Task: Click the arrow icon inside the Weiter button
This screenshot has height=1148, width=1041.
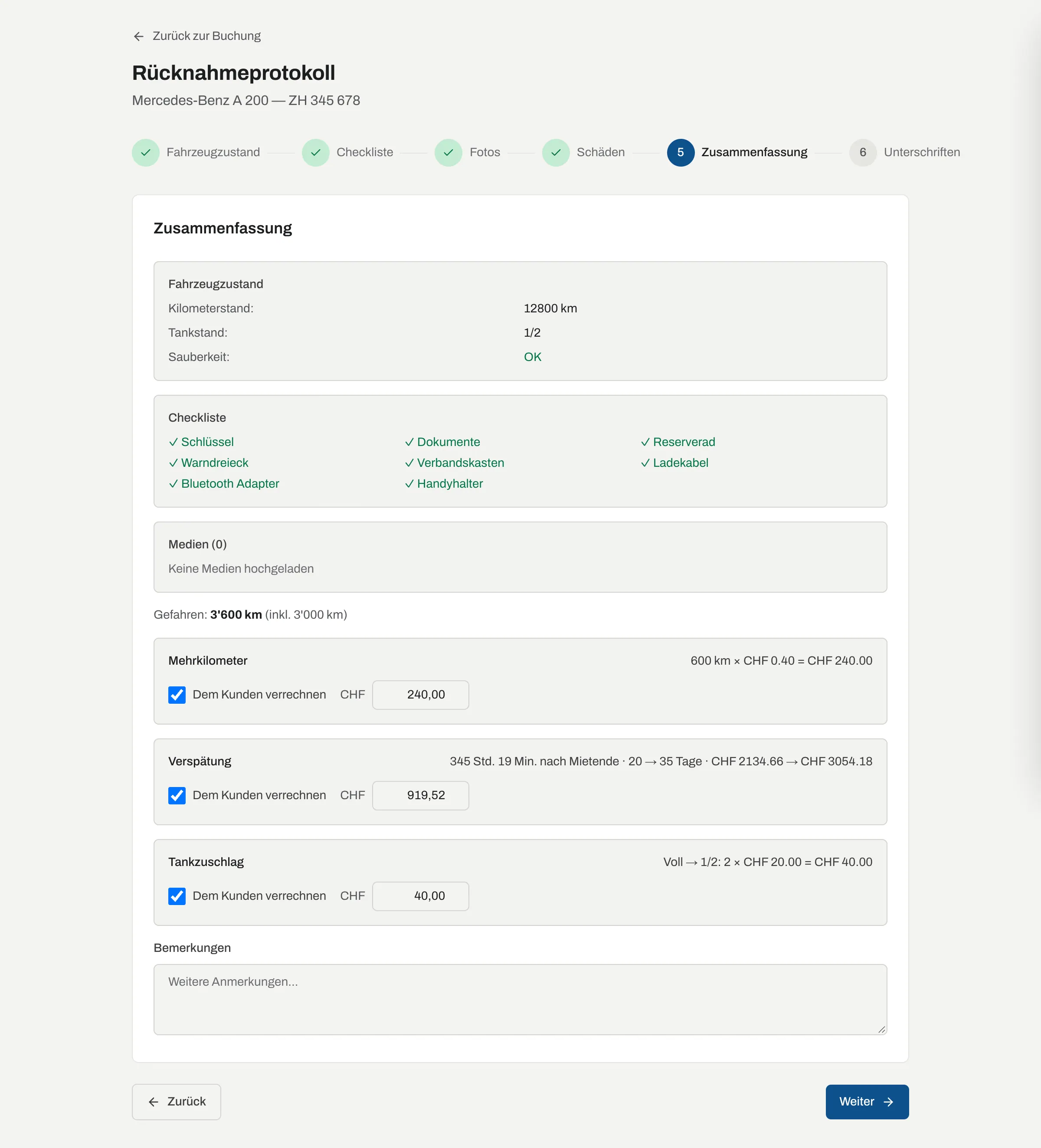Action: pyautogui.click(x=888, y=1102)
